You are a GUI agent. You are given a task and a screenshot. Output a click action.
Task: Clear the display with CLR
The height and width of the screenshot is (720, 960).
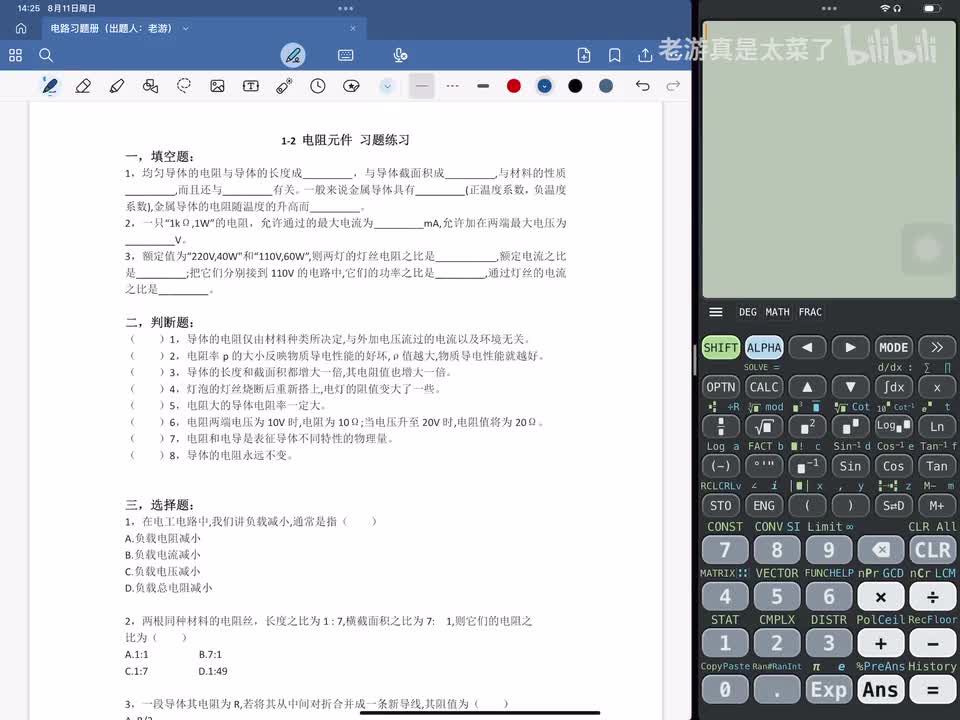coord(932,550)
